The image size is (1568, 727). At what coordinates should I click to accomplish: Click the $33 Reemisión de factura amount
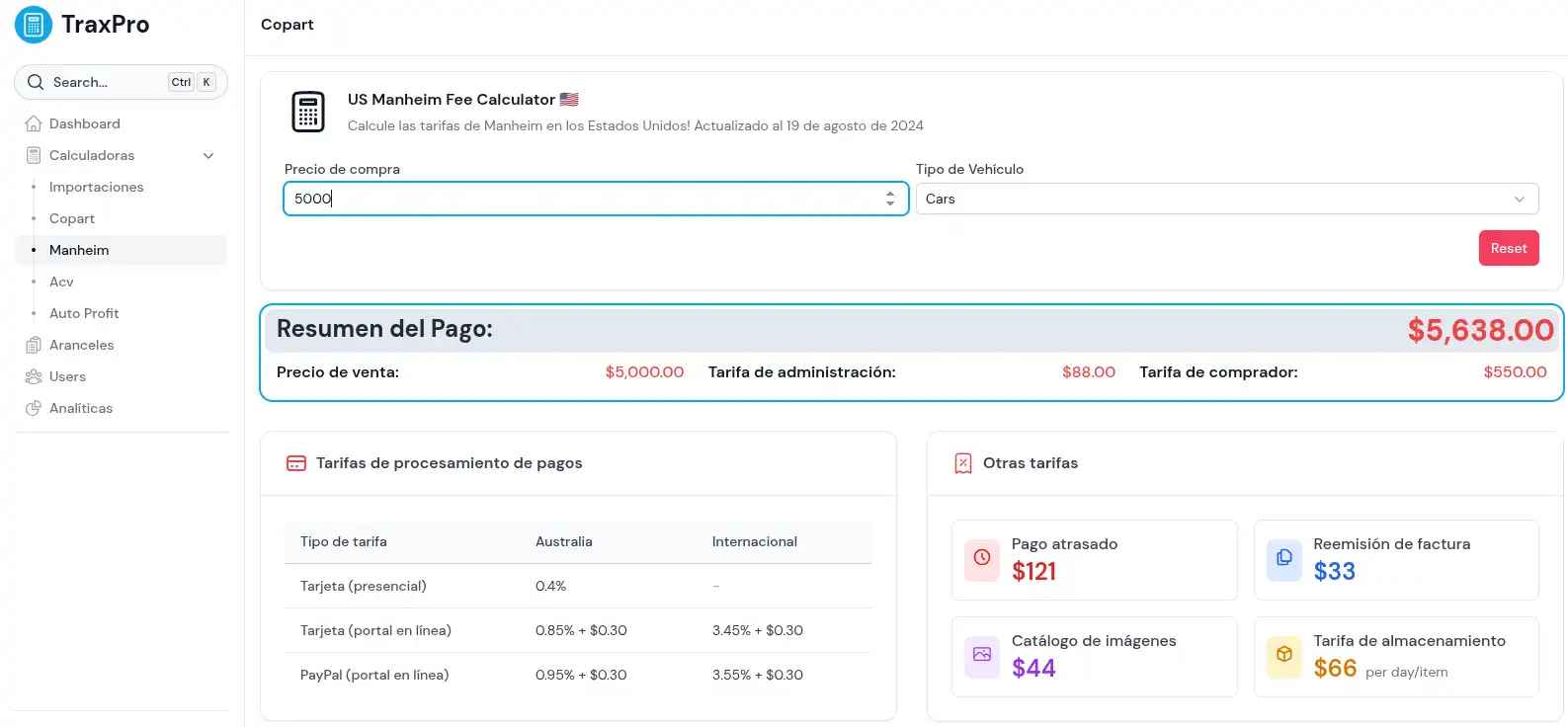[1335, 571]
